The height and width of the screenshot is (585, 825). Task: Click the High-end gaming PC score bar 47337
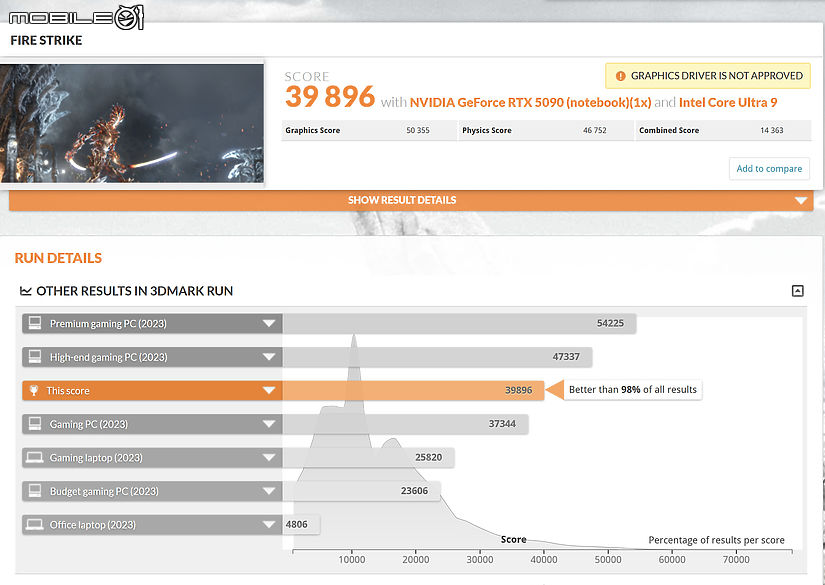[437, 357]
